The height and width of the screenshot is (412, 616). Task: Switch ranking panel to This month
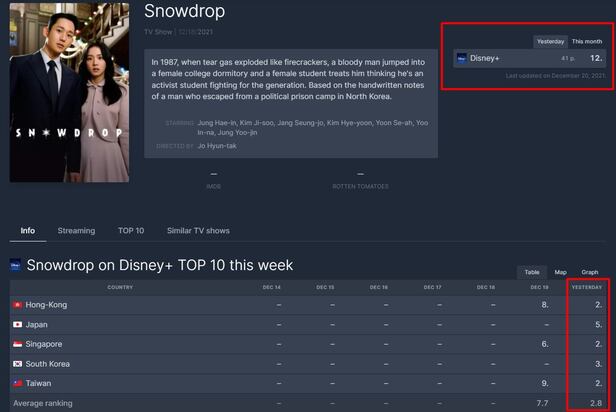pos(587,41)
